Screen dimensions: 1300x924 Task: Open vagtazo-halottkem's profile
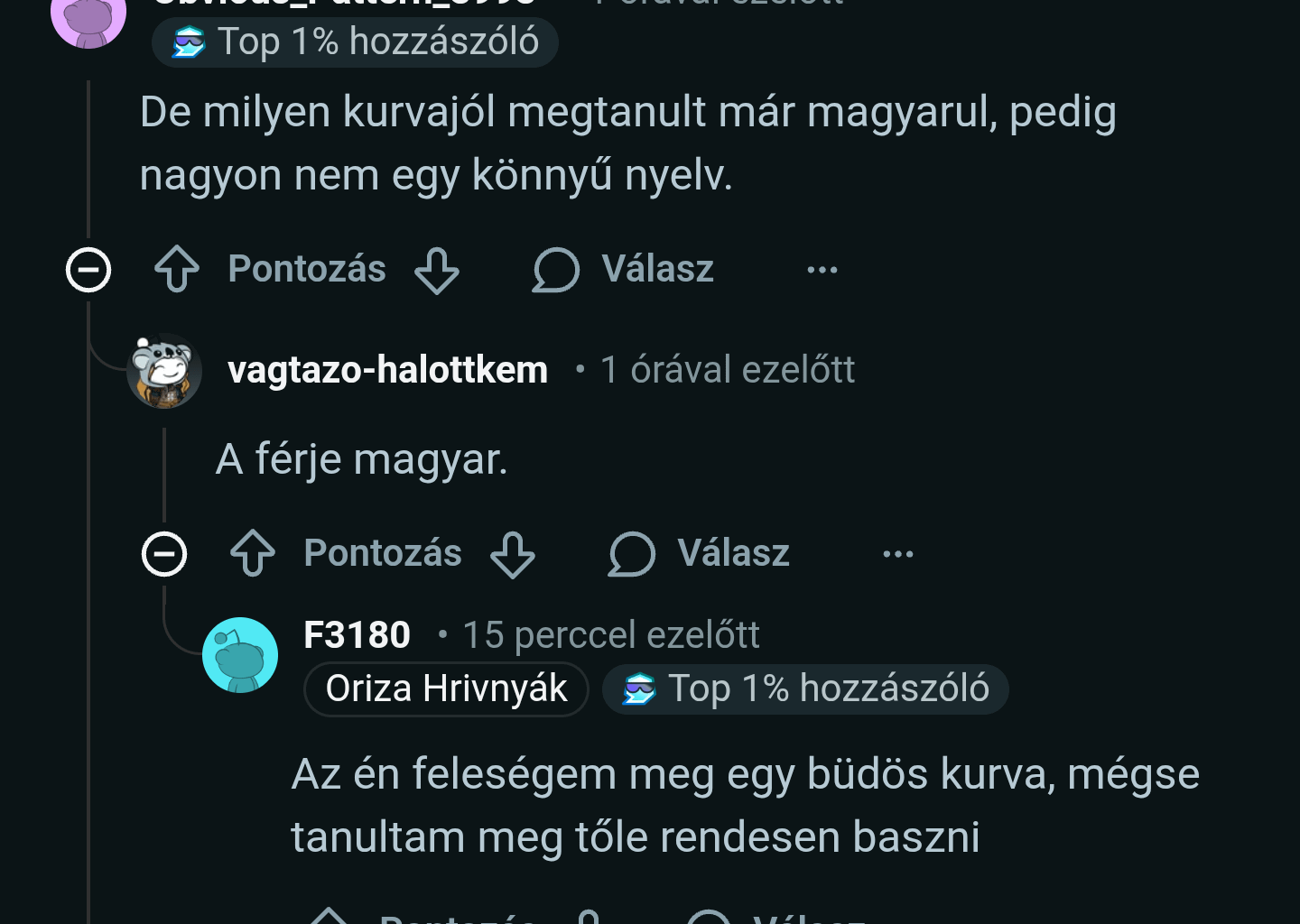click(386, 369)
